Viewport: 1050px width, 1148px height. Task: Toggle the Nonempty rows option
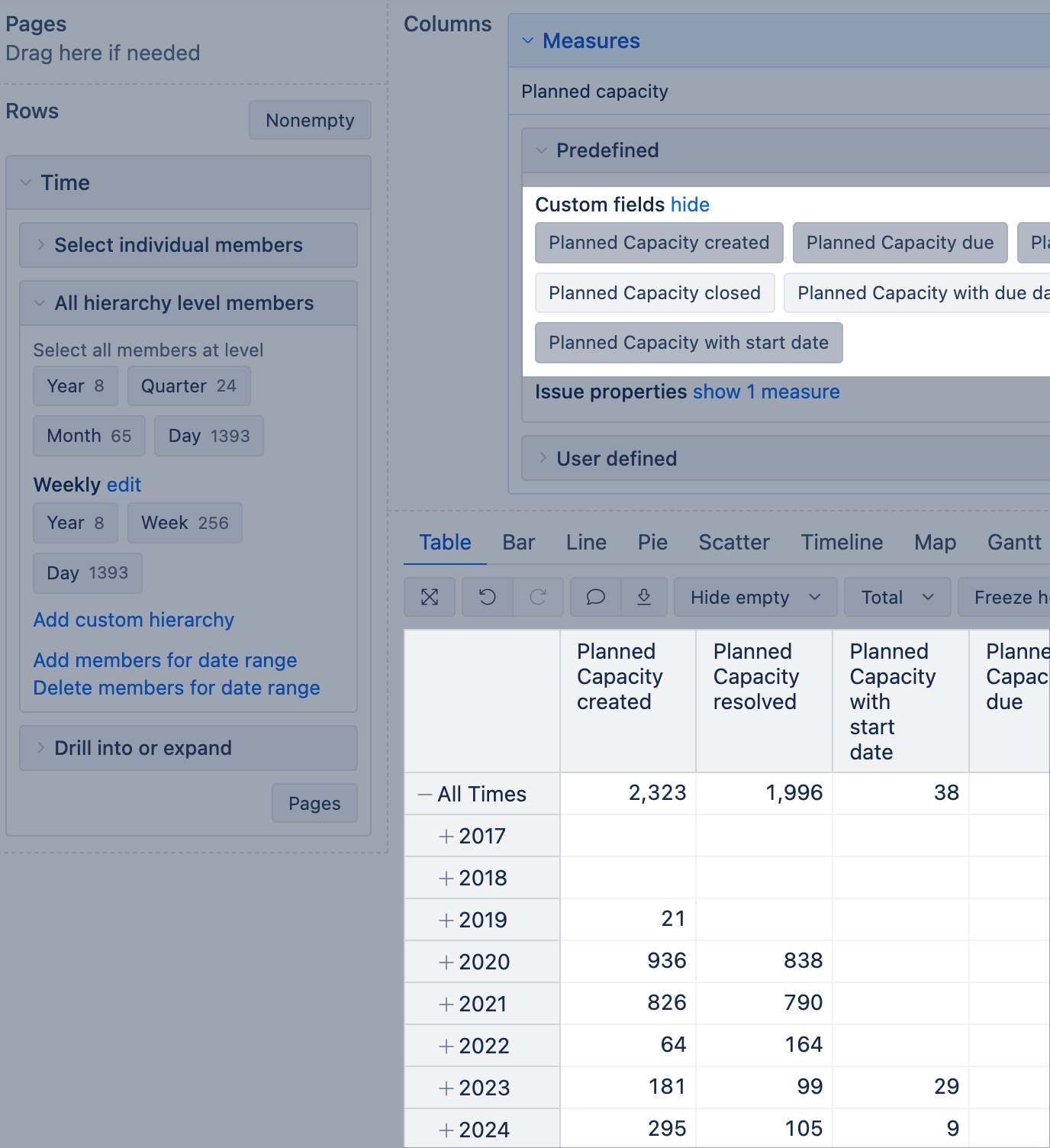pyautogui.click(x=310, y=121)
